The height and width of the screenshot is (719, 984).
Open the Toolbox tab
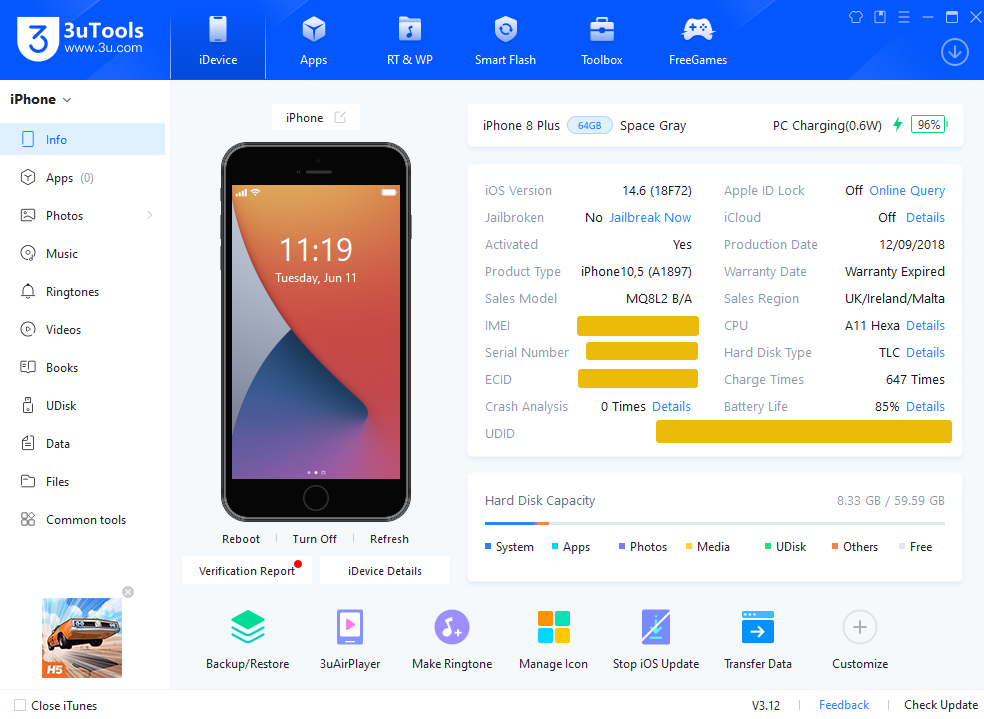pyautogui.click(x=601, y=40)
